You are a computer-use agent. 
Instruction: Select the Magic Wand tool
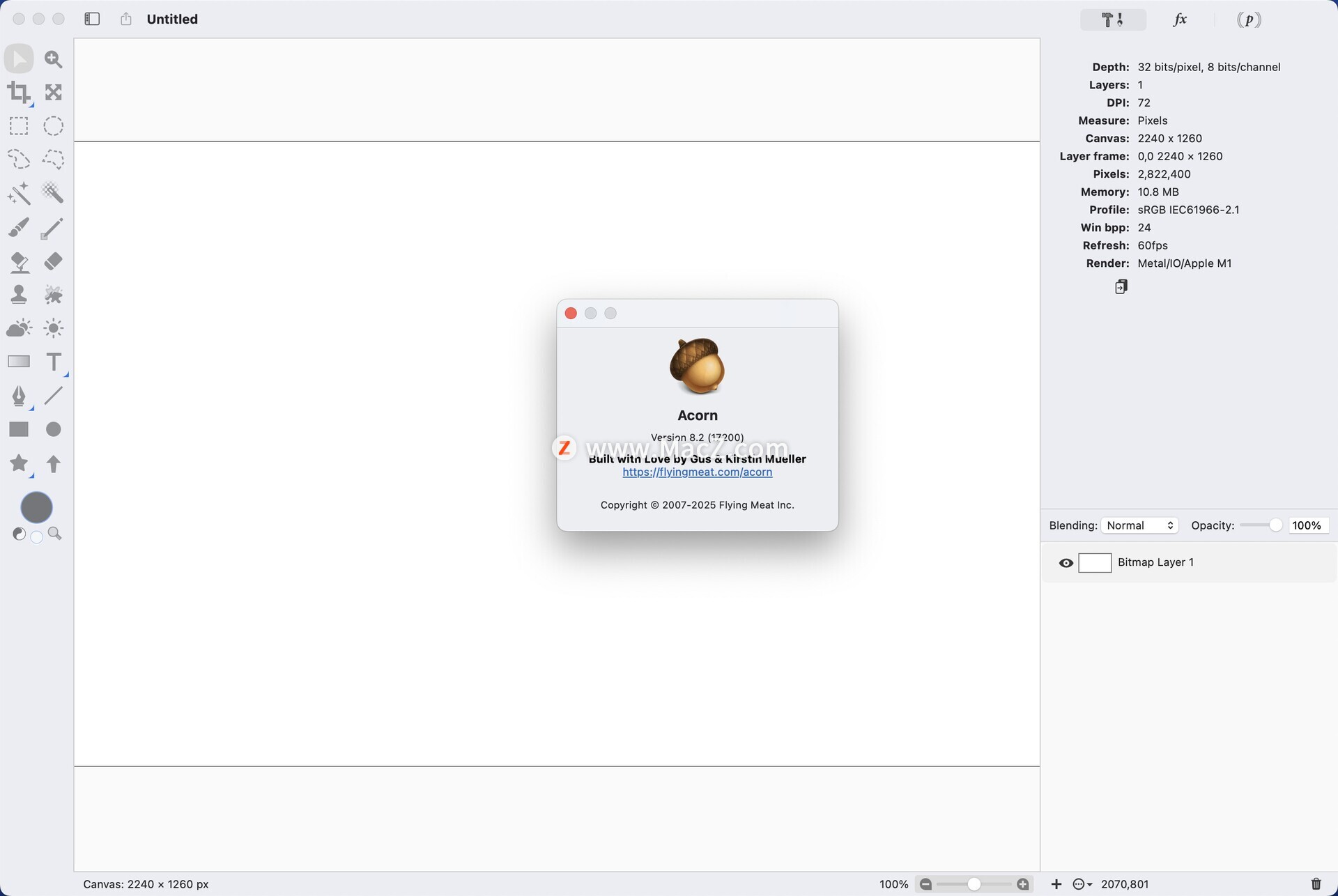click(19, 193)
